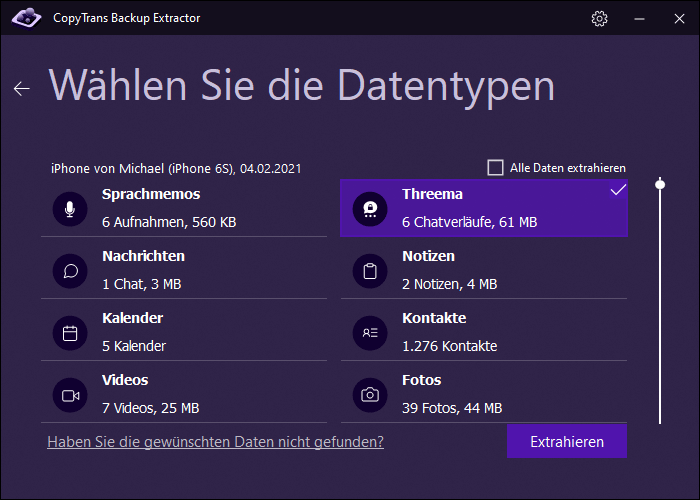This screenshot has height=500, width=700.
Task: Close the CopyTrans Backup Extractor window
Action: pos(679,18)
